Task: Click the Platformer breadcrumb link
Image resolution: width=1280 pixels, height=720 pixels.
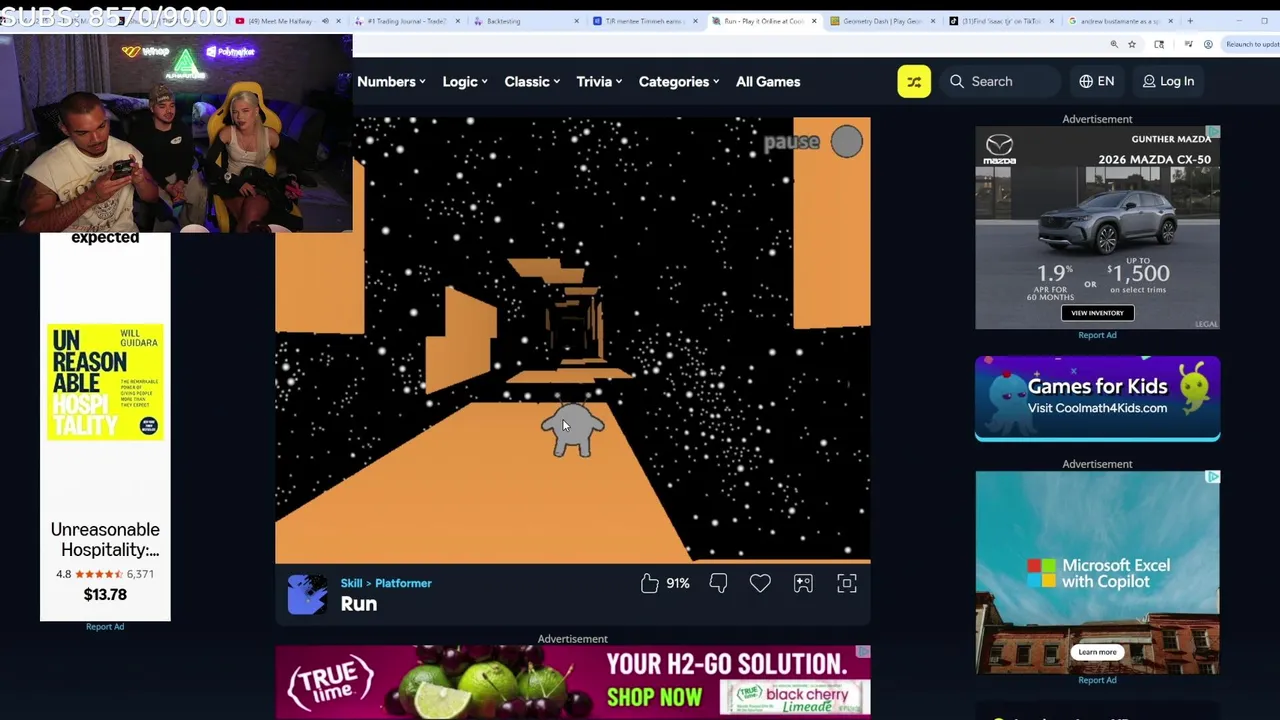Action: [403, 583]
